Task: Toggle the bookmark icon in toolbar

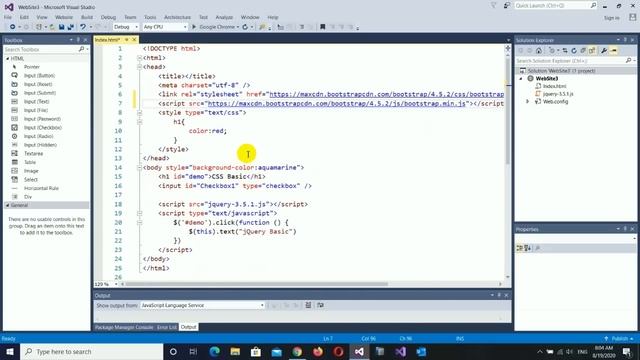Action: pyautogui.click(x=322, y=27)
